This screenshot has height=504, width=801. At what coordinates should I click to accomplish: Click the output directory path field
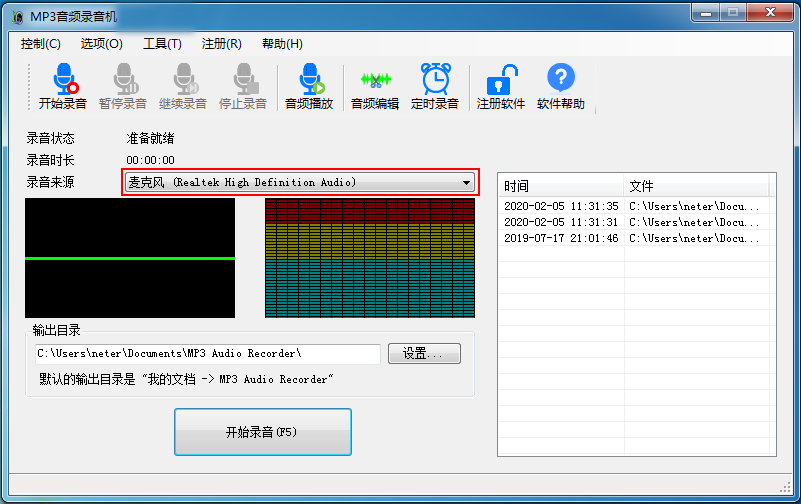[208, 354]
